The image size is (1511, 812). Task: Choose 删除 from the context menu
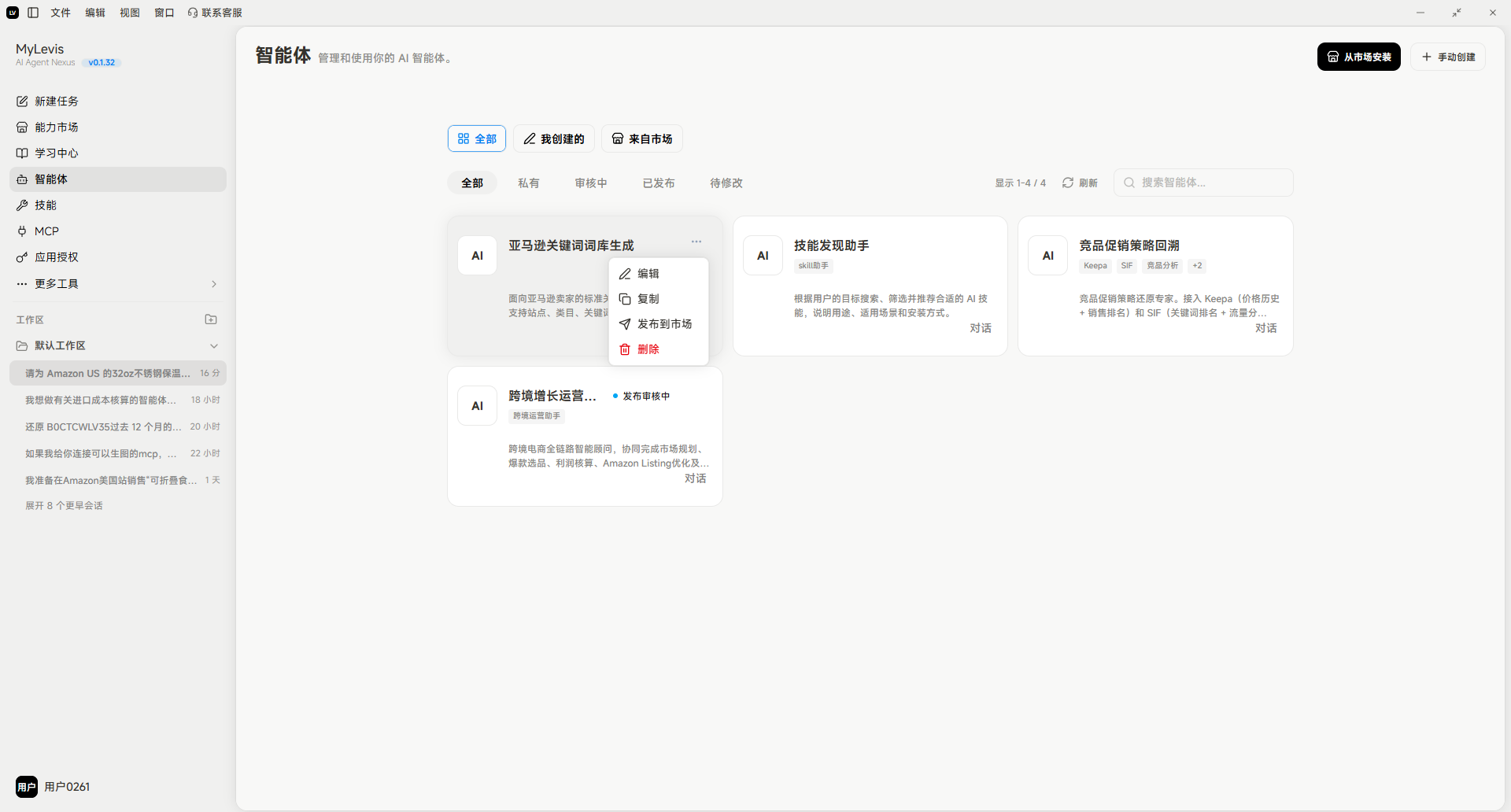click(x=659, y=349)
